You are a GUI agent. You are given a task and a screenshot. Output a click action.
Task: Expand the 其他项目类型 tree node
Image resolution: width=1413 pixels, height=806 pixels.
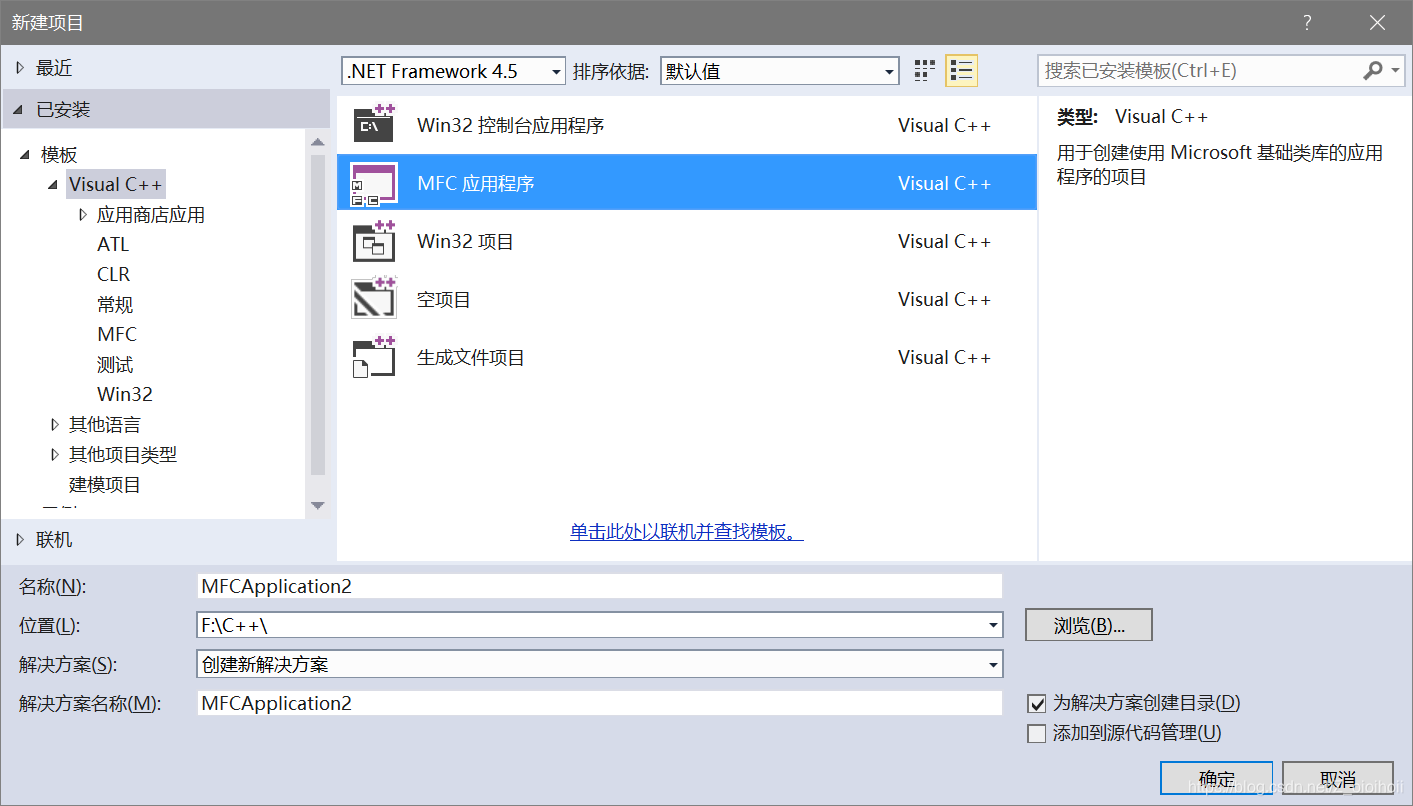pyautogui.click(x=54, y=454)
